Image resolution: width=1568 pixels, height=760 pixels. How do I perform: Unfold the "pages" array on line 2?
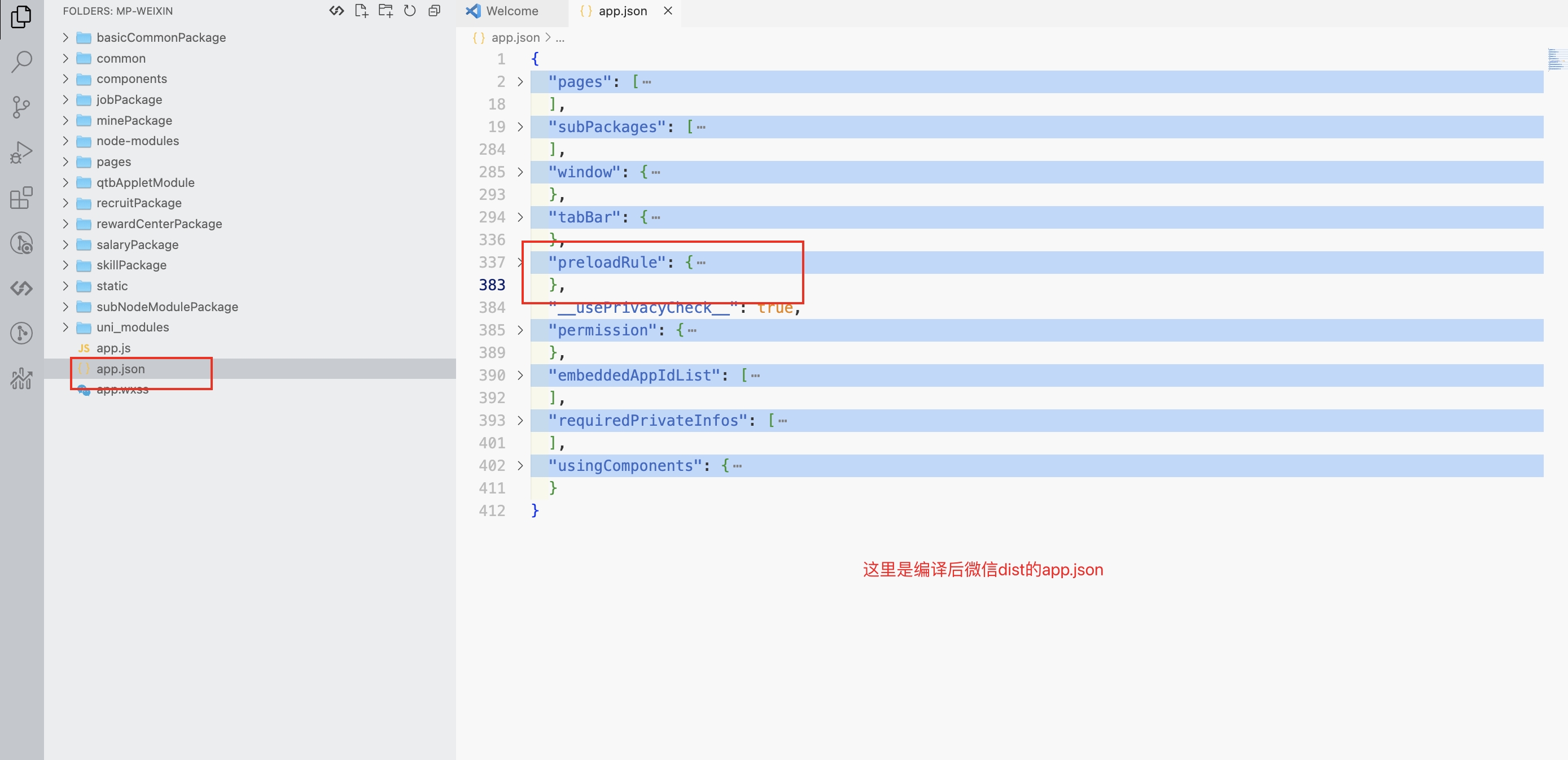tap(520, 82)
